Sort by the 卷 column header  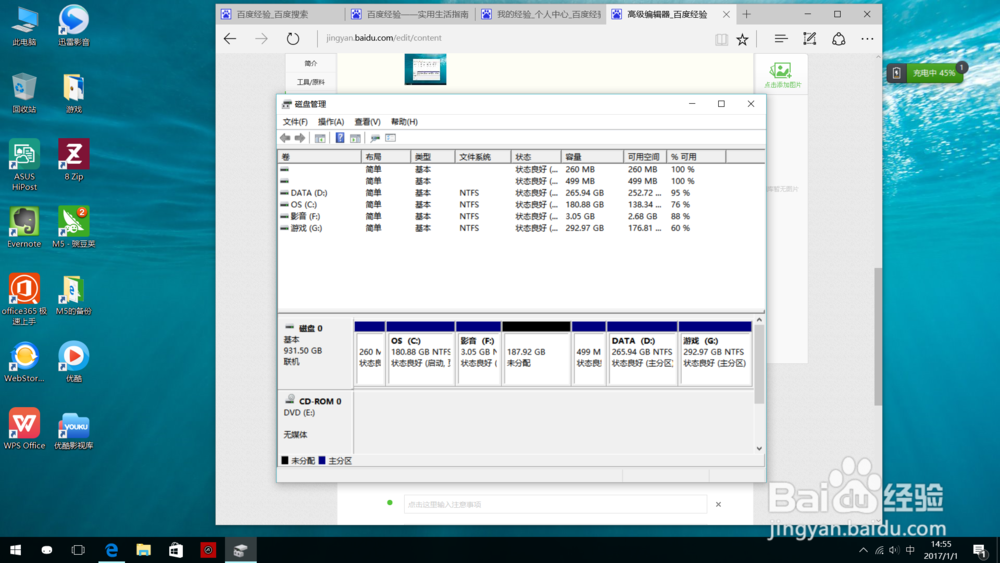[x=320, y=157]
